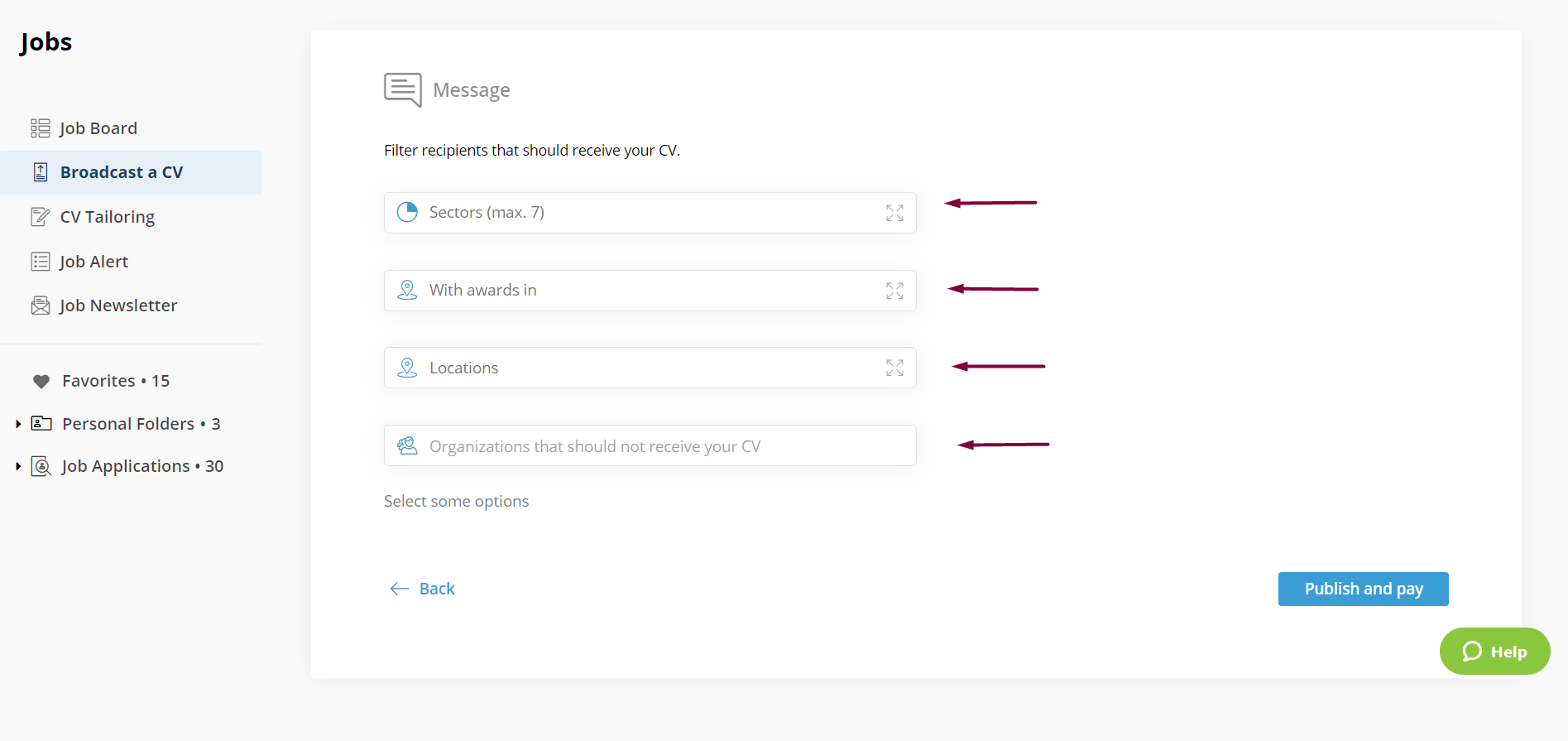Open Job Alert in sidebar
Screen dimensions: 1568x741
click(94, 262)
